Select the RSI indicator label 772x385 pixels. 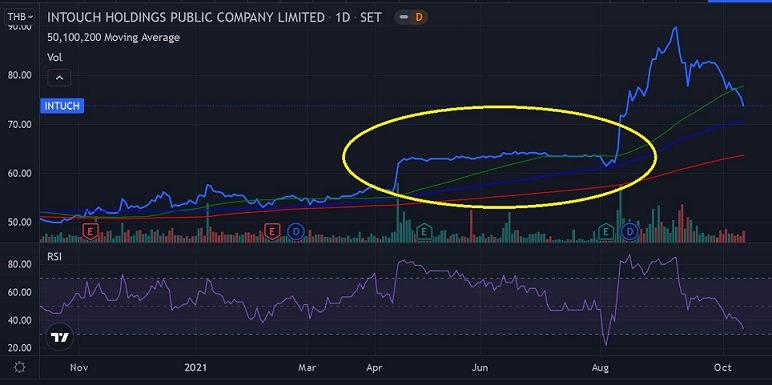click(55, 257)
